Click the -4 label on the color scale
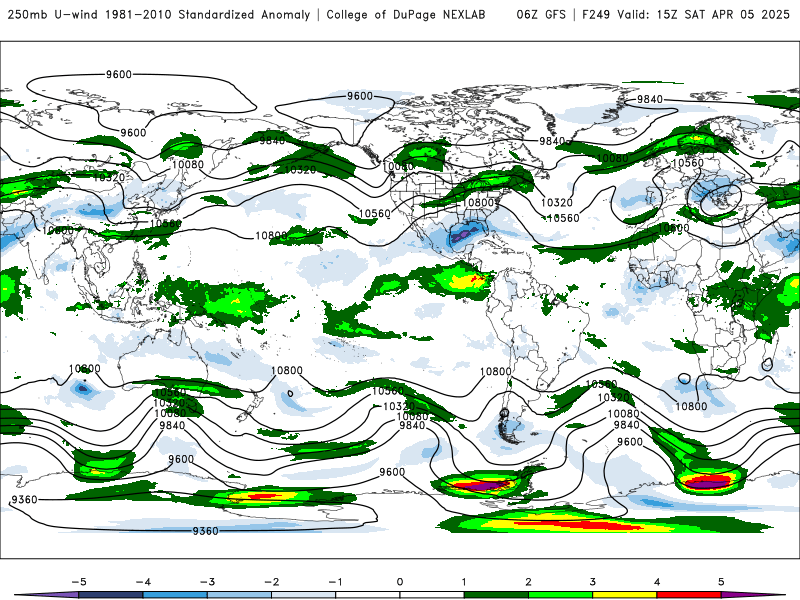Image resolution: width=800 pixels, height=600 pixels. click(143, 582)
